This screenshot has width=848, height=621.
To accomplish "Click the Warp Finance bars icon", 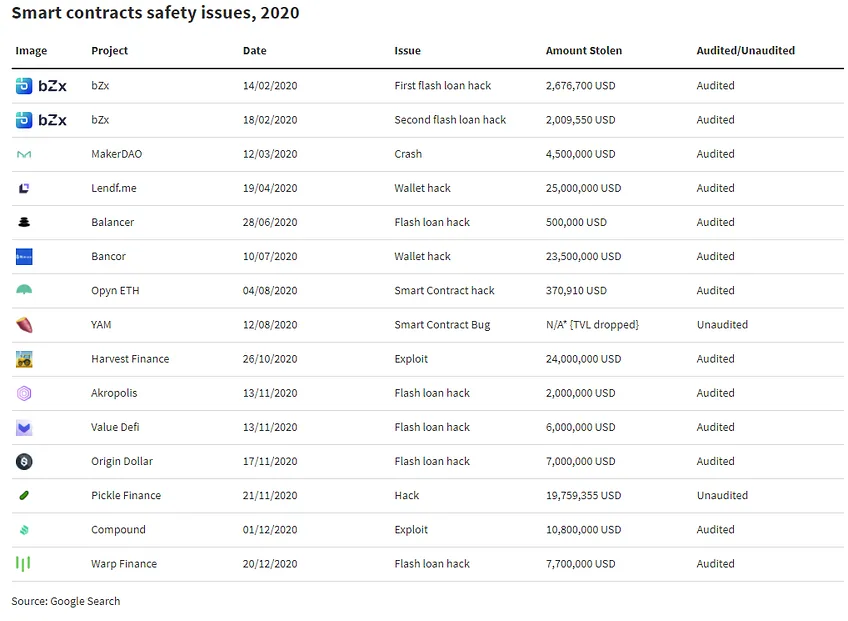I will click(23, 564).
